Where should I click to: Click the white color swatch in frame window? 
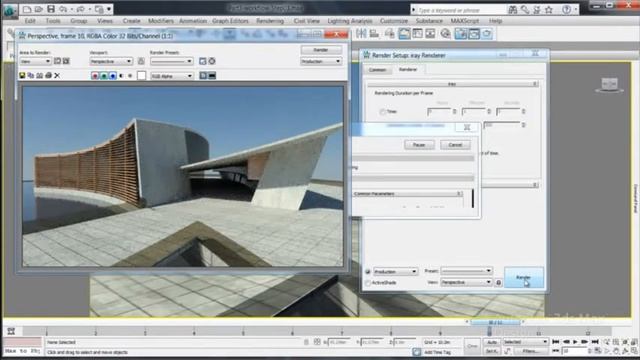[x=141, y=76]
